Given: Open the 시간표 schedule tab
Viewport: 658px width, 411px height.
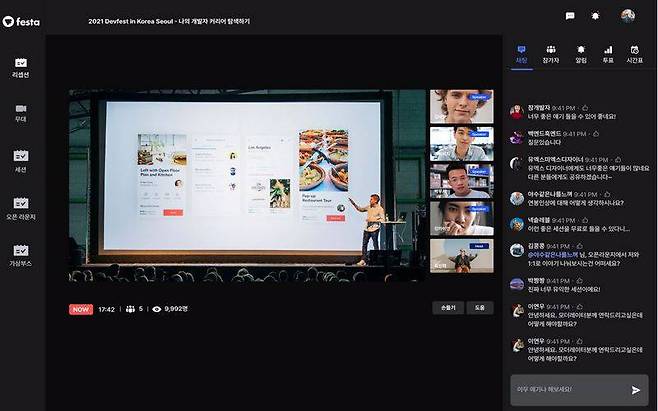Looking at the screenshot, I should click(635, 53).
